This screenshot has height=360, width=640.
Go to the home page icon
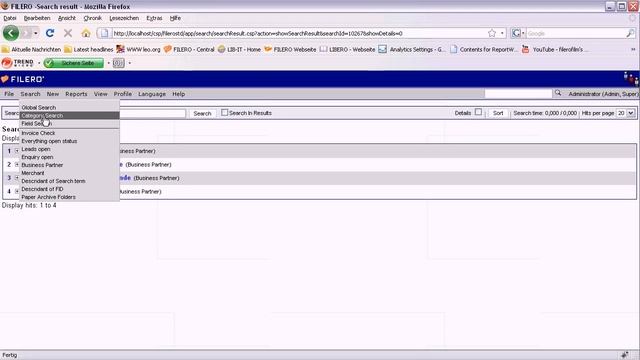[86, 33]
